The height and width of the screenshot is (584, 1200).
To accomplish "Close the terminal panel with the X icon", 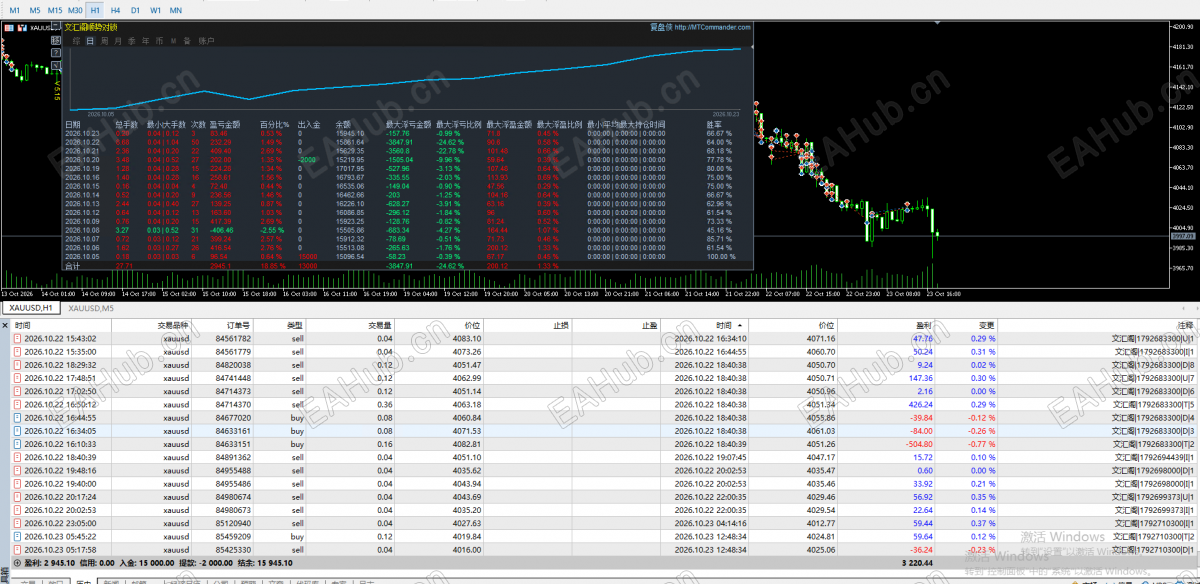I will 5,324.
